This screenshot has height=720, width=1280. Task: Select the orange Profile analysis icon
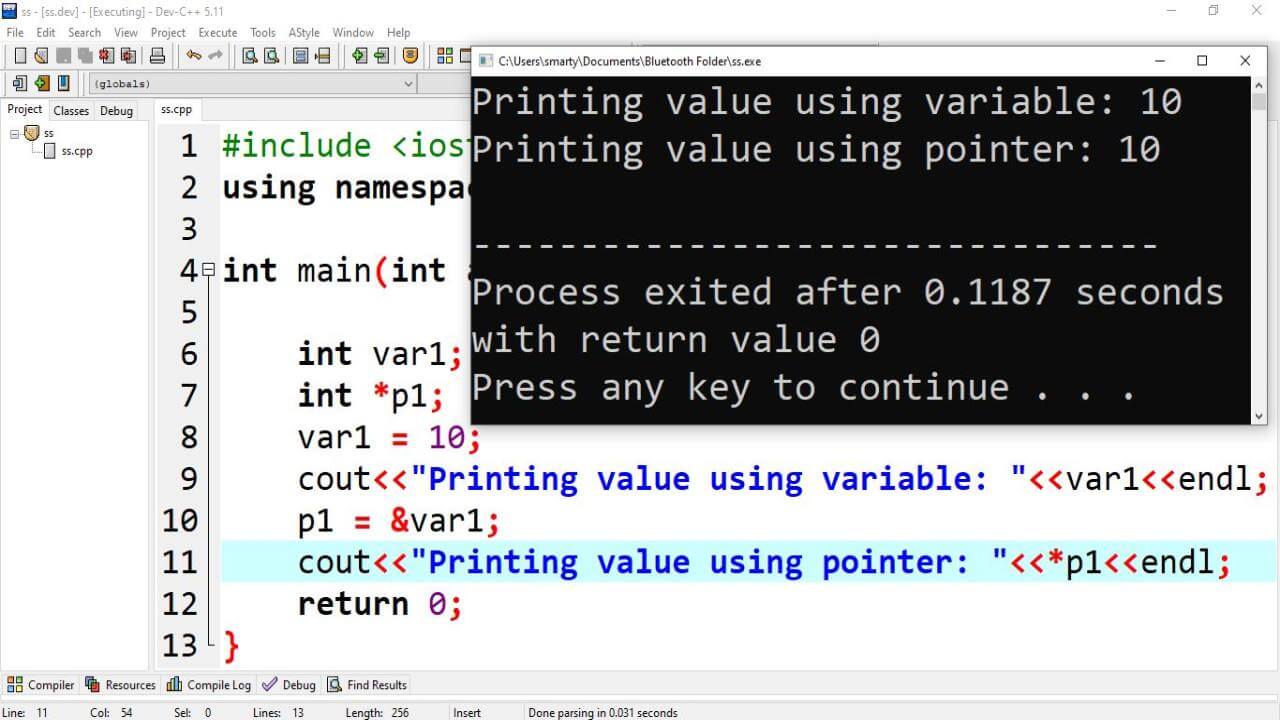click(411, 56)
